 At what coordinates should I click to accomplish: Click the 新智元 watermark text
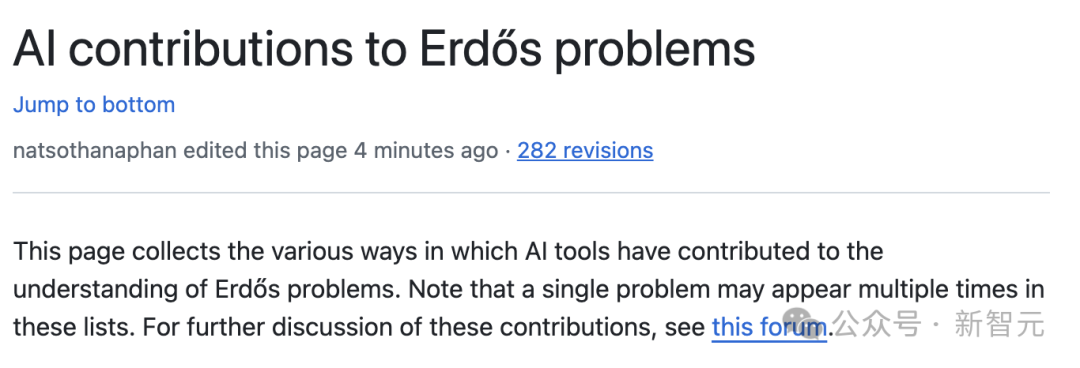(x=999, y=323)
